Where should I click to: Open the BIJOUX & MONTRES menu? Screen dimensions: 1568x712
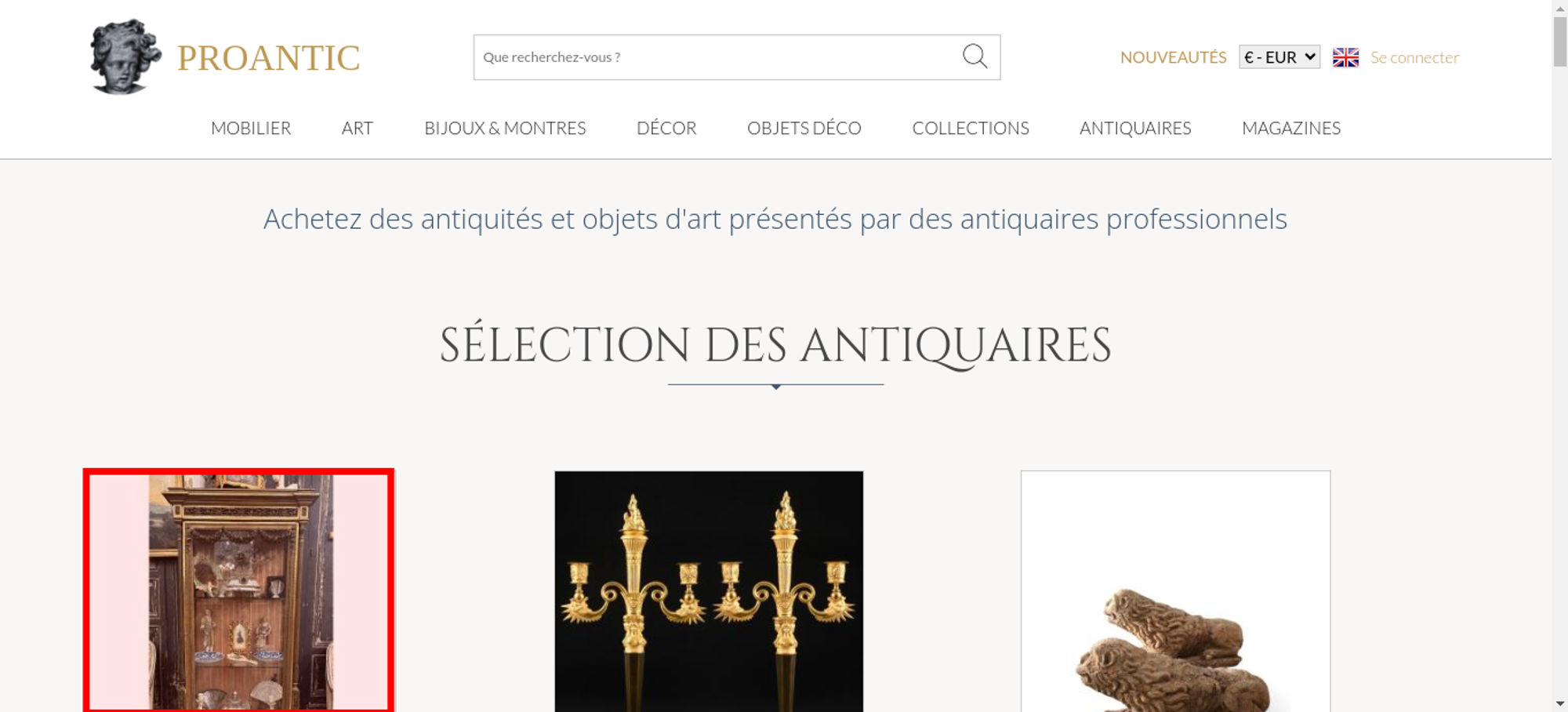[505, 128]
